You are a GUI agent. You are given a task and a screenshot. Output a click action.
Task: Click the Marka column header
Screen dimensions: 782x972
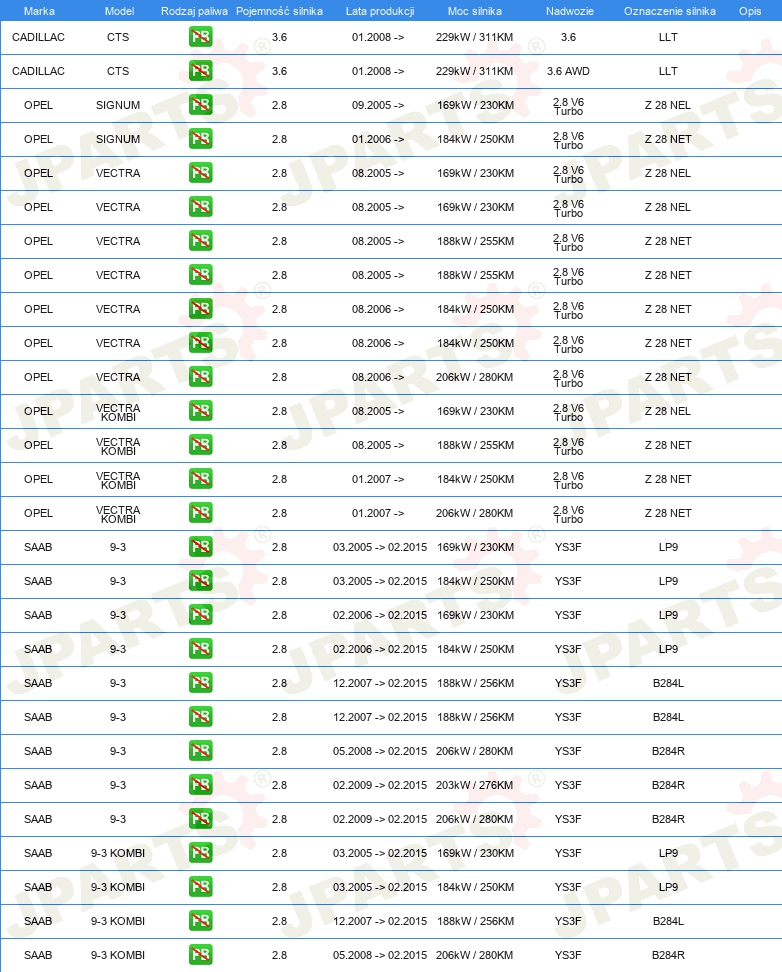[39, 11]
